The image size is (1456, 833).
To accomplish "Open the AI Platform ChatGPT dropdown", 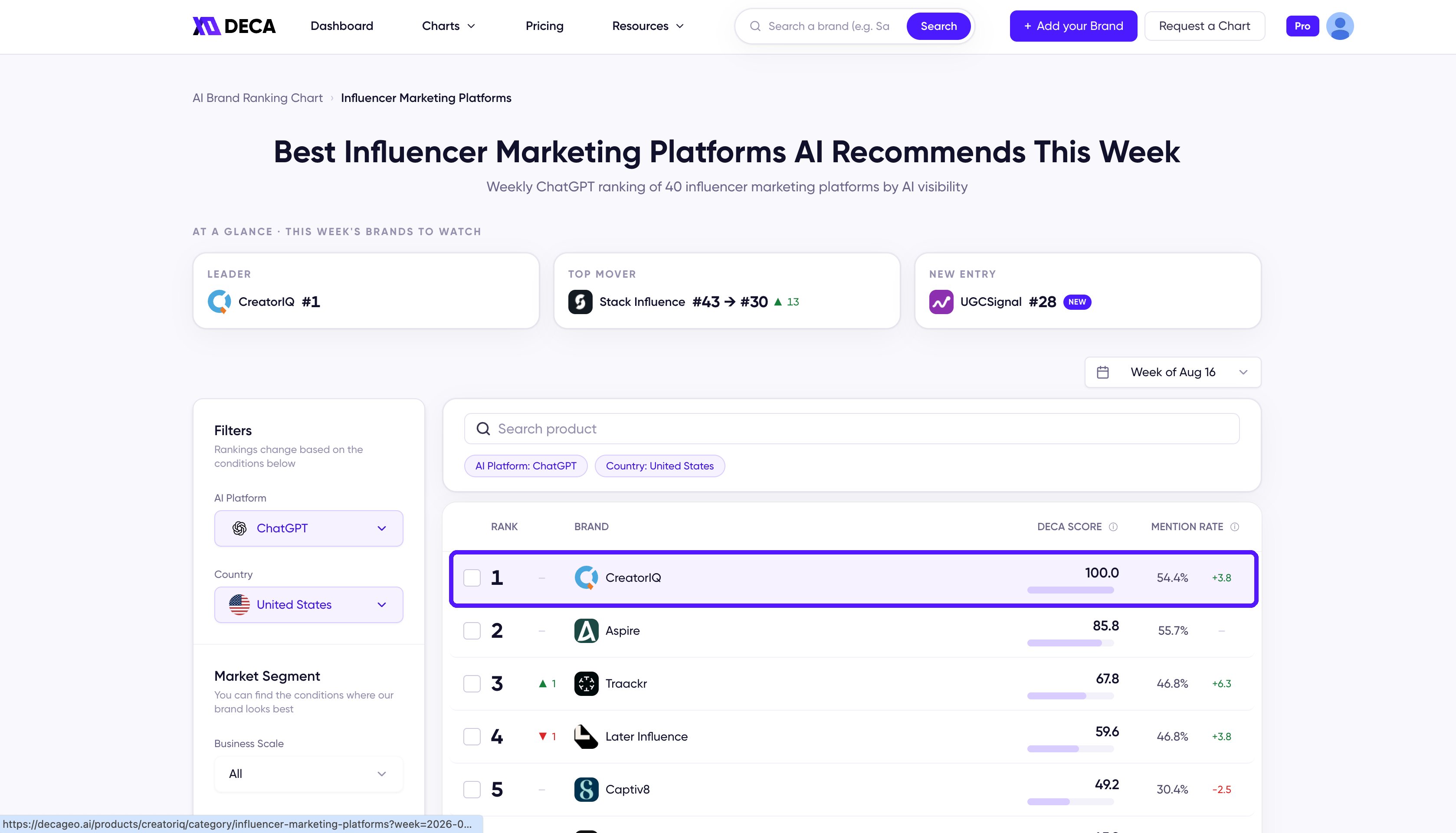I will click(309, 528).
